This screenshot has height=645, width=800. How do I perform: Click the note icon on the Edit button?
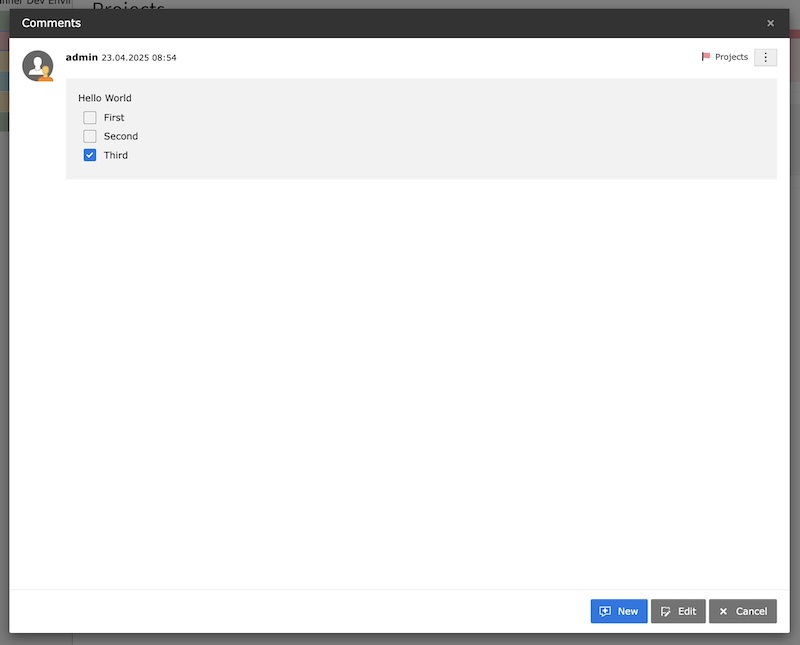[665, 611]
